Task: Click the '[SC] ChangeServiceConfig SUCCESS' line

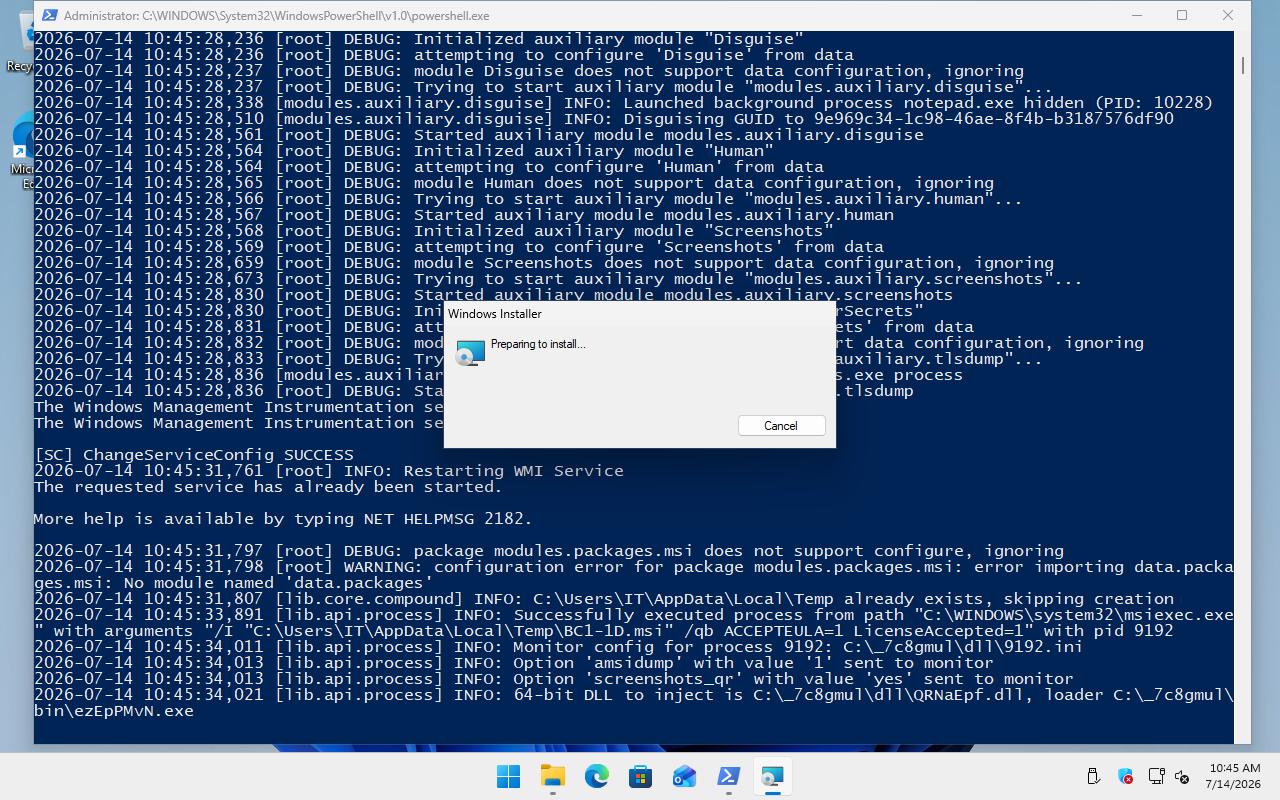Action: pyautogui.click(x=194, y=455)
